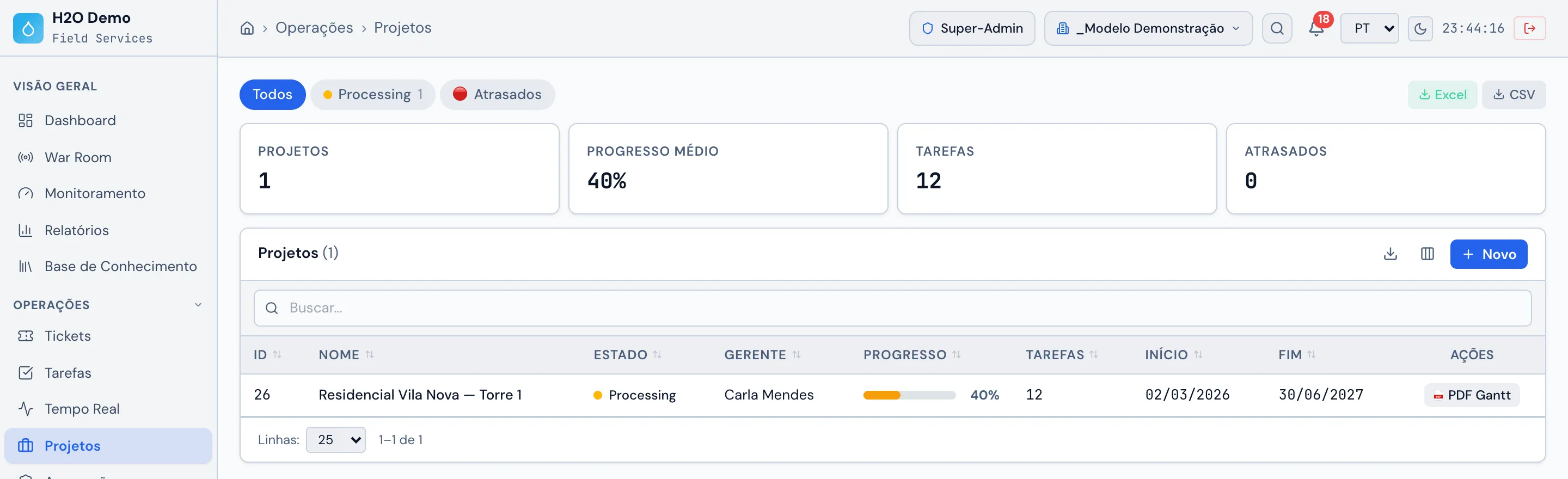
Task: Select Projetos in the sidebar
Action: (x=108, y=446)
